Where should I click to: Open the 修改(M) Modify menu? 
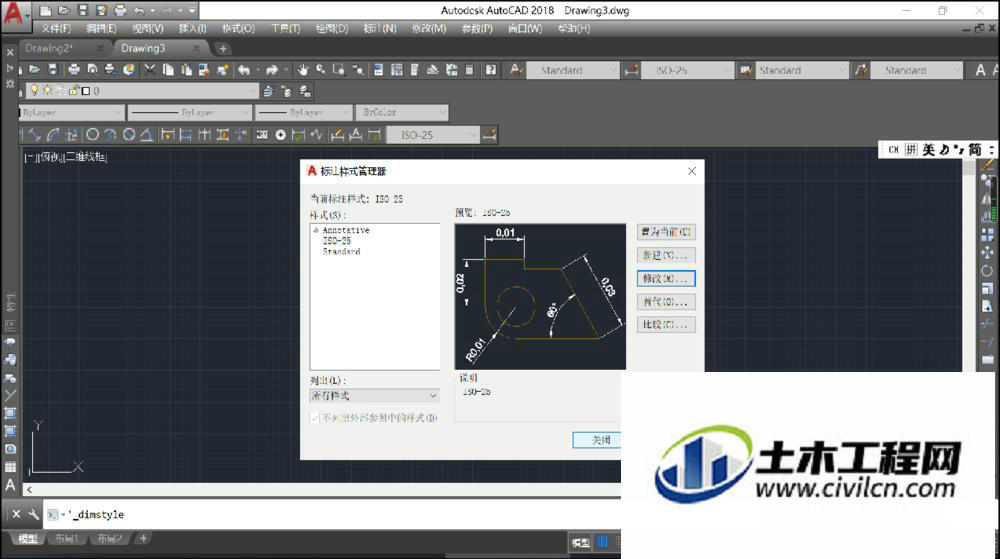429,29
